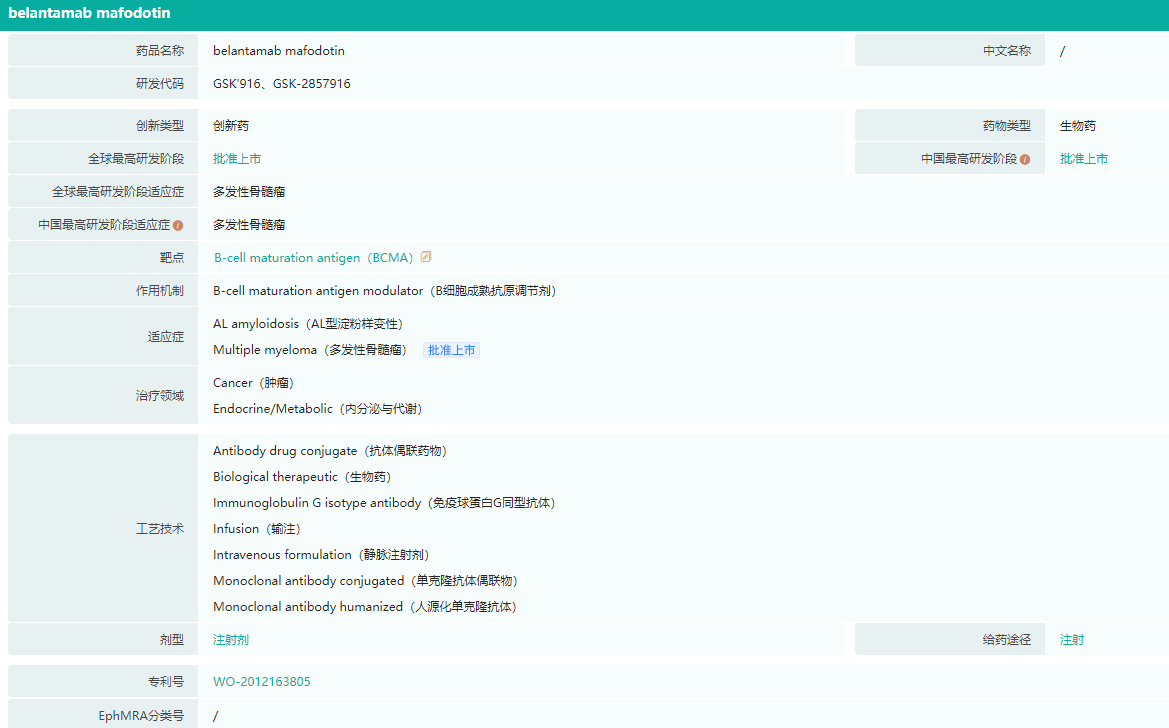
Task: Open 批准上市 link in 中国最高研发阶段 row
Action: click(x=1084, y=159)
